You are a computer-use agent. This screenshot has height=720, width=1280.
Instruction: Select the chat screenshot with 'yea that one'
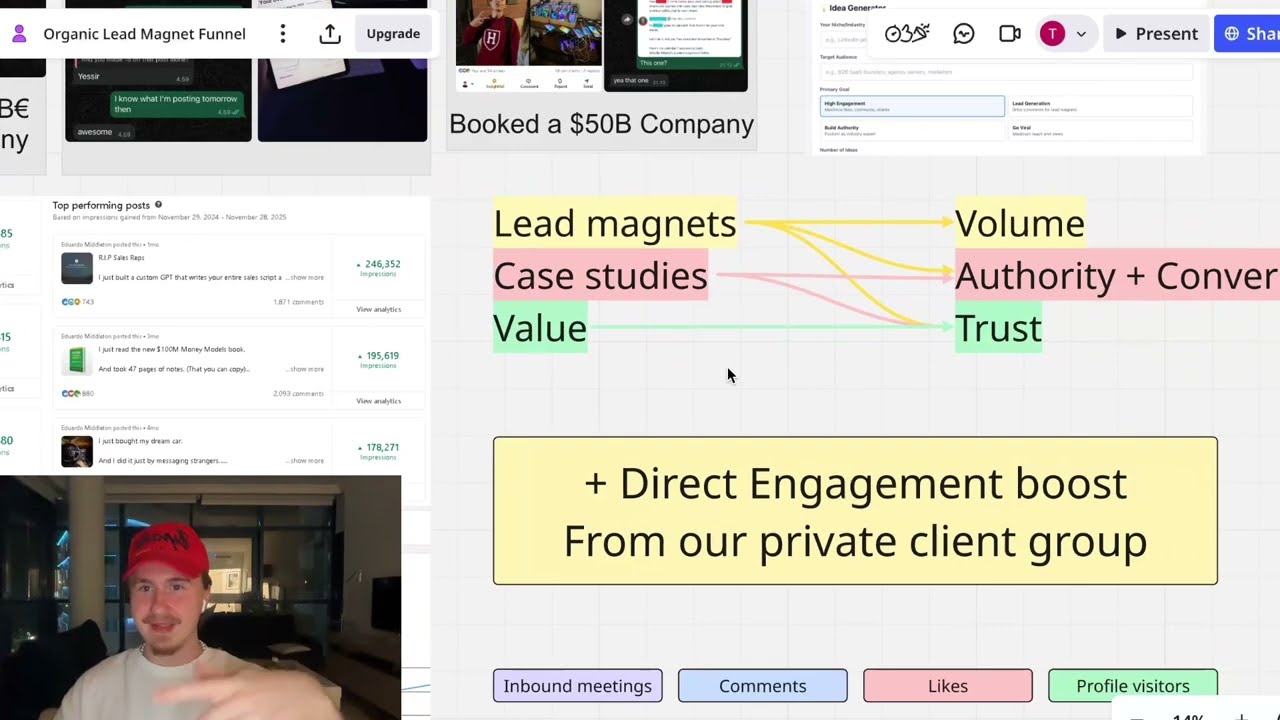coord(675,46)
